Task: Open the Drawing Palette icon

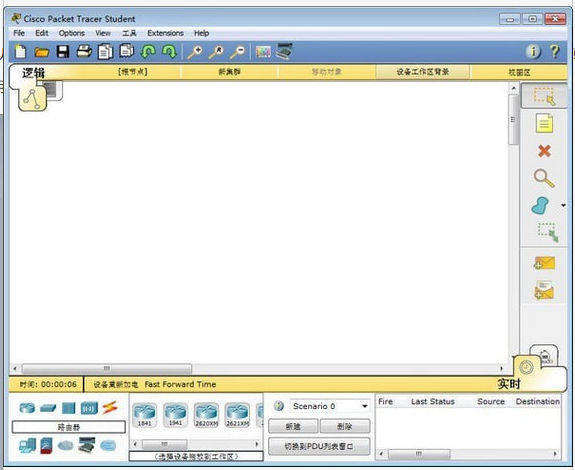Action: 263,52
